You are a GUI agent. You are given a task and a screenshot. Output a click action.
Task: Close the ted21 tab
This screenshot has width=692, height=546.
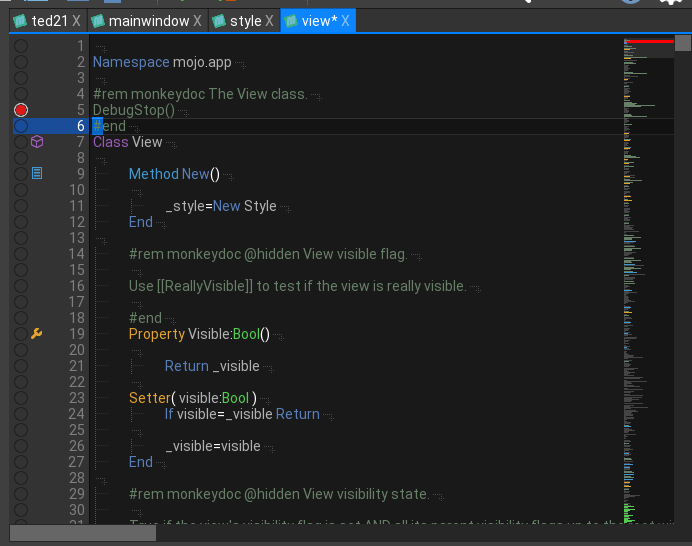pos(77,21)
